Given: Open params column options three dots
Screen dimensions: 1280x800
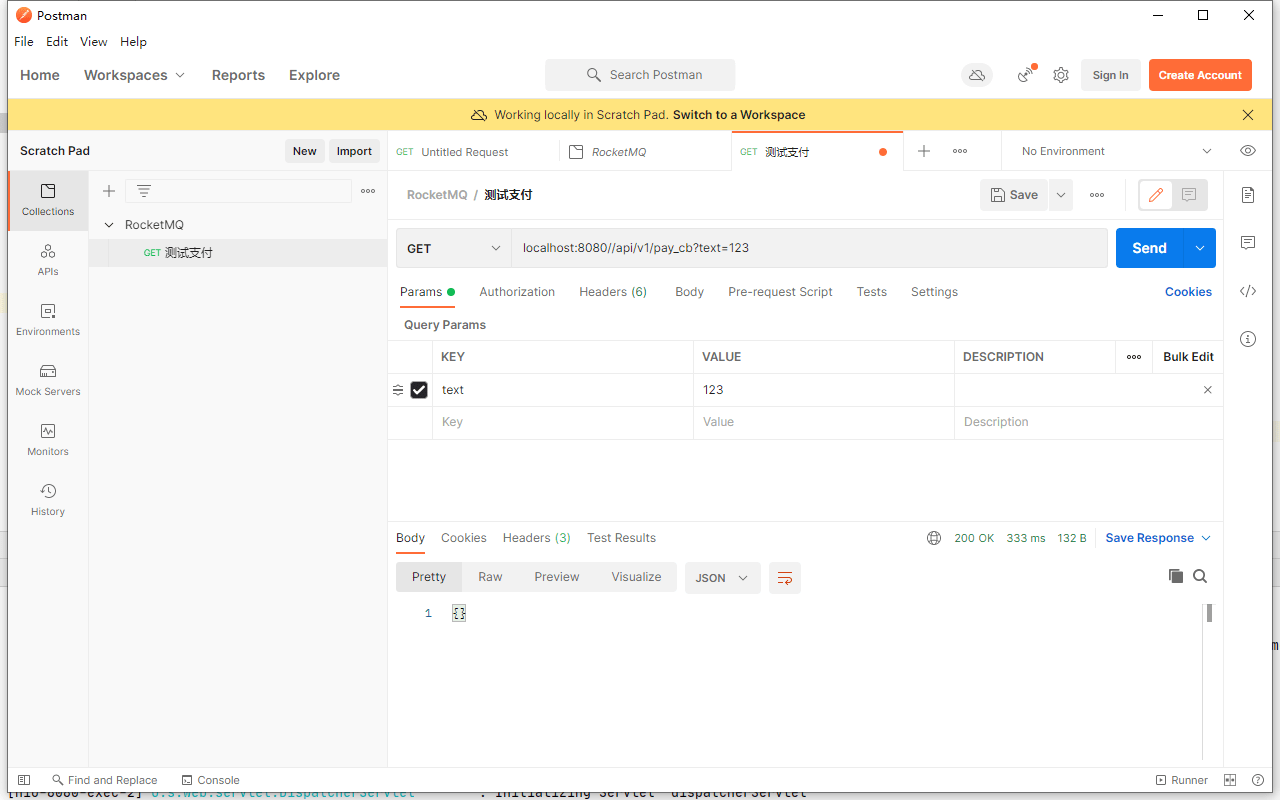Looking at the screenshot, I should (1134, 357).
